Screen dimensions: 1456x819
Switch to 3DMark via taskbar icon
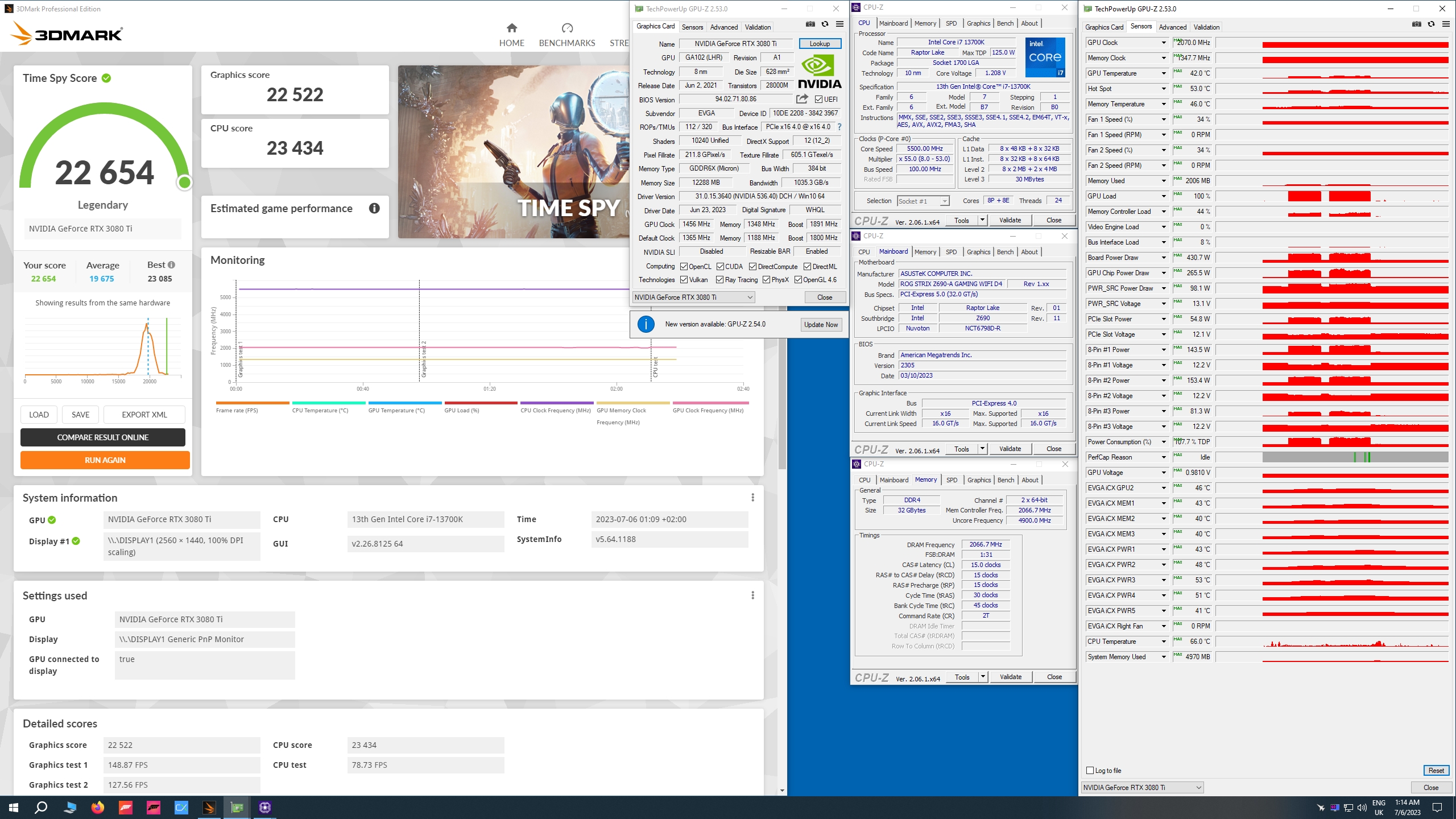tap(209, 808)
